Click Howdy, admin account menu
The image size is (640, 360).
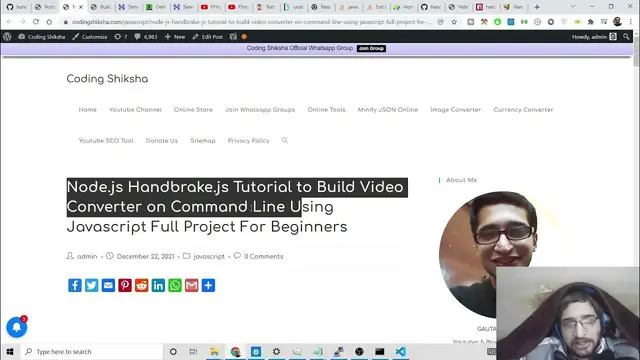594,37
